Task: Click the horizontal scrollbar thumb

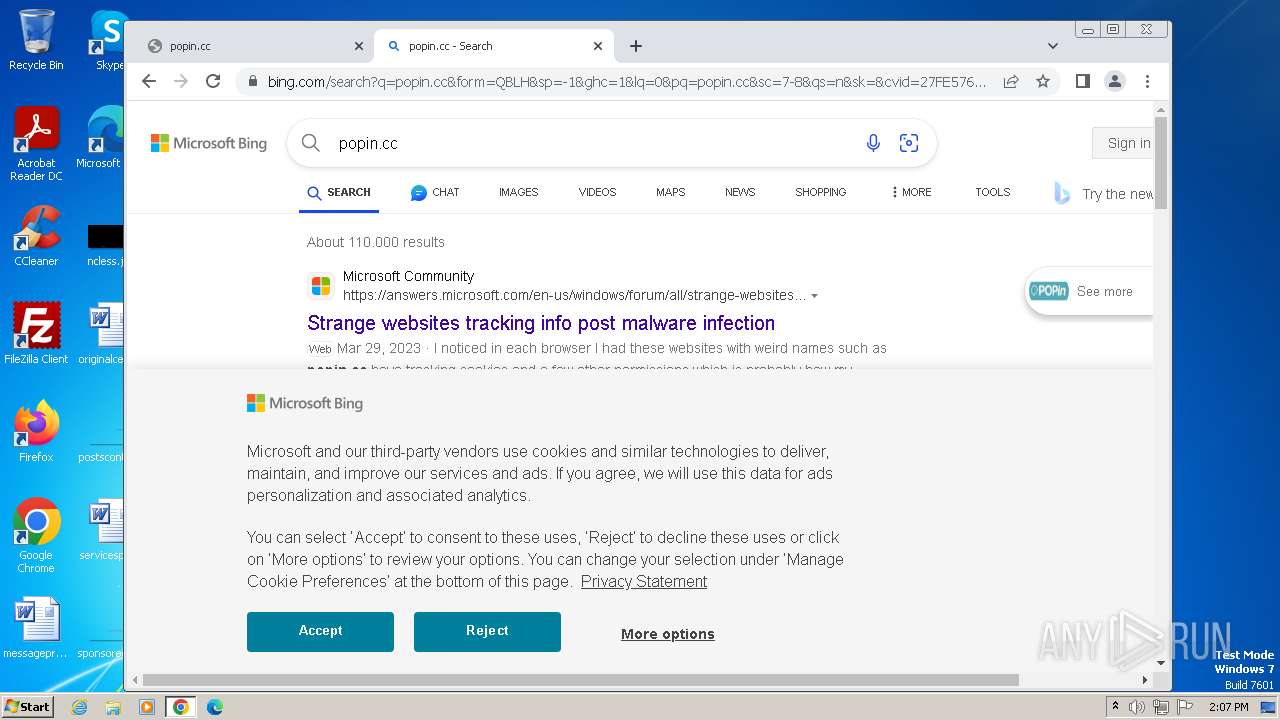Action: [581, 680]
